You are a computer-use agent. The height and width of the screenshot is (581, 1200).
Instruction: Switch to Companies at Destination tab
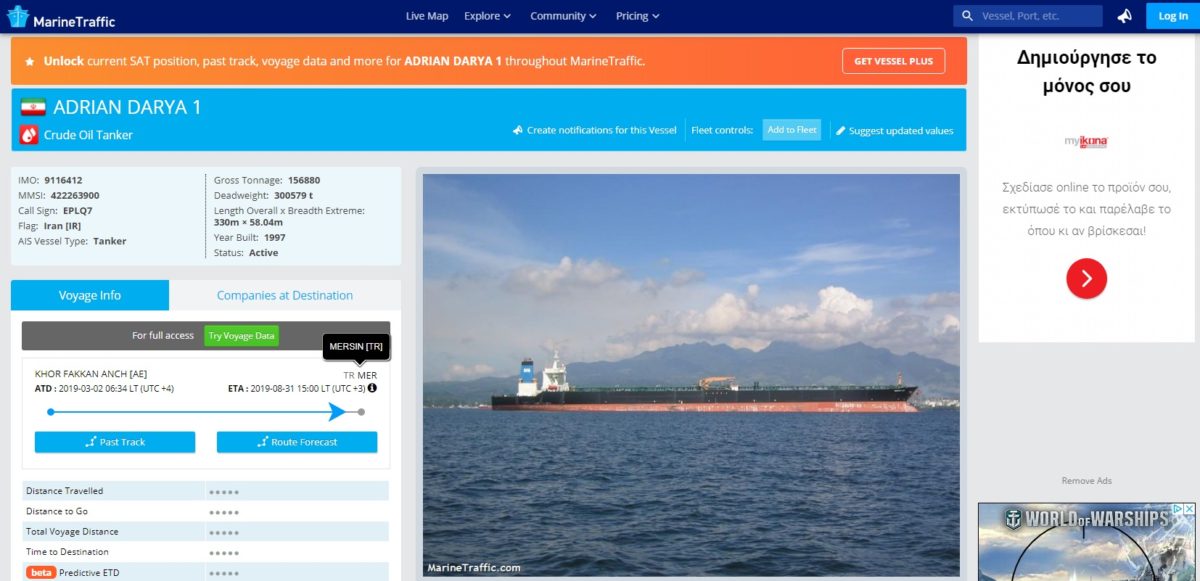285,295
